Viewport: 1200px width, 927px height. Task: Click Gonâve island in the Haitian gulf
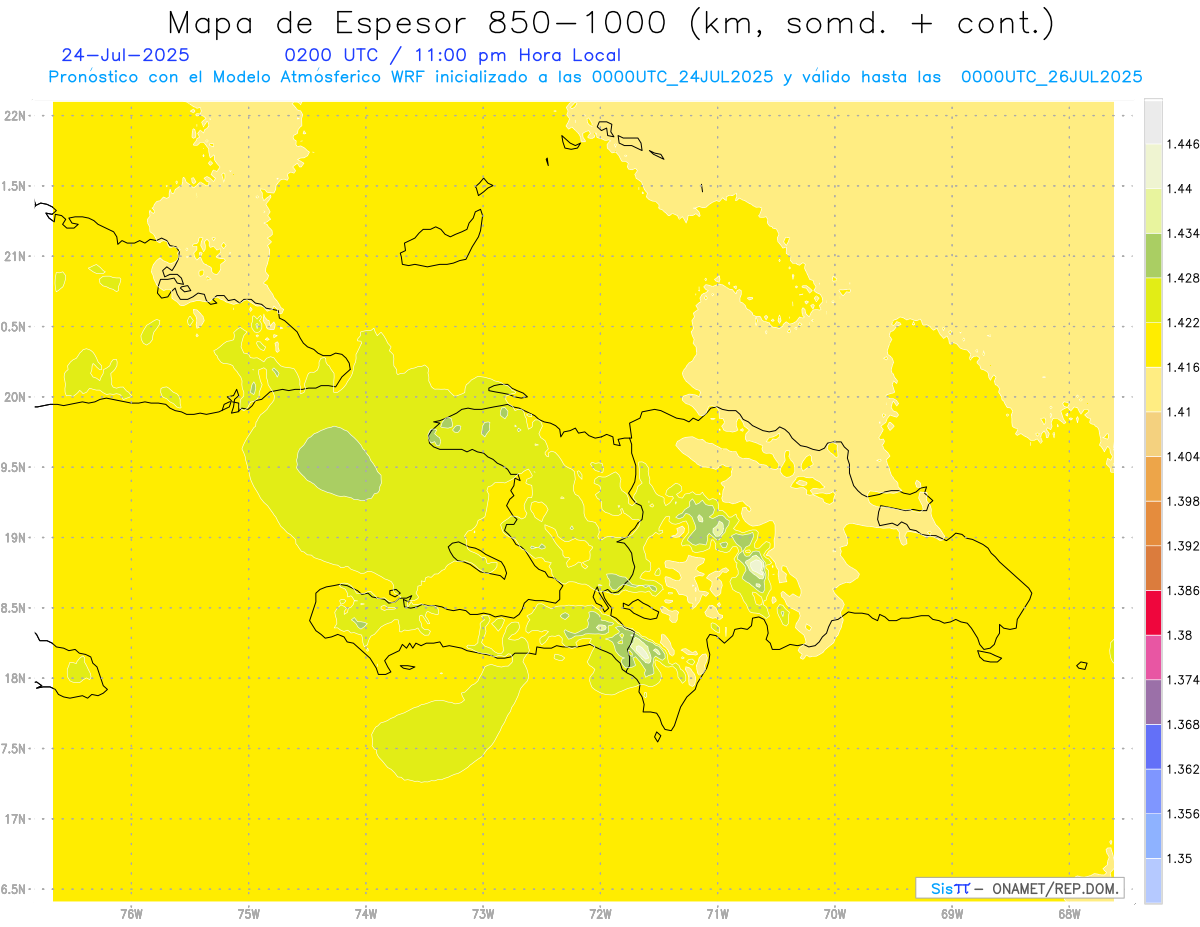[x=476, y=558]
